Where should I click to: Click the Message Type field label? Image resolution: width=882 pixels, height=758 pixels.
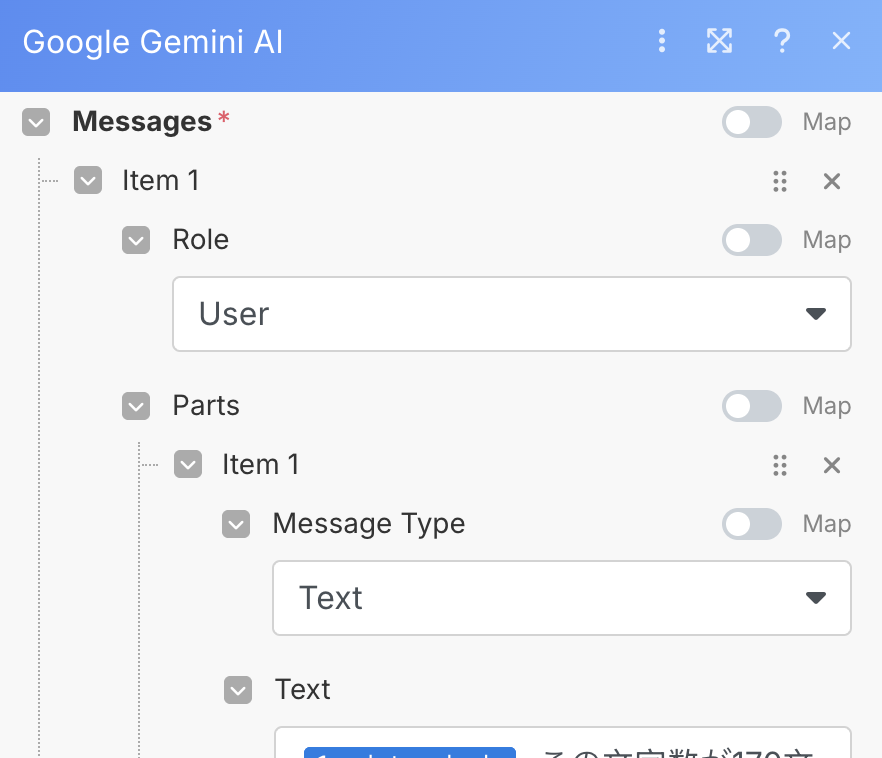(369, 524)
